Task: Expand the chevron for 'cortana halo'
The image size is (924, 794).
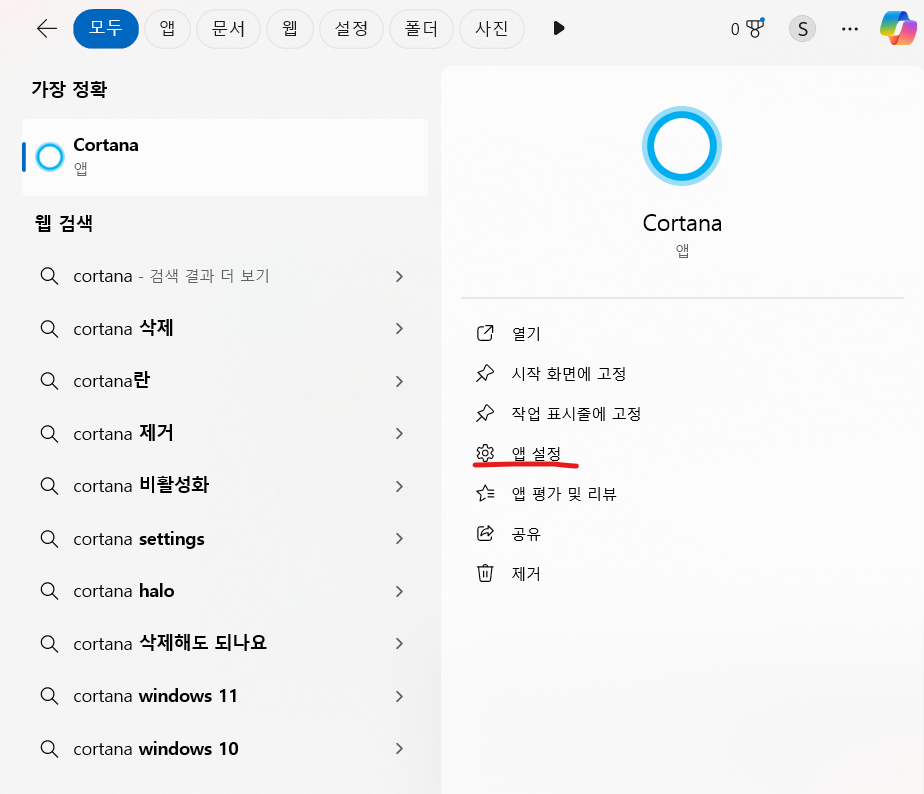Action: pos(399,591)
